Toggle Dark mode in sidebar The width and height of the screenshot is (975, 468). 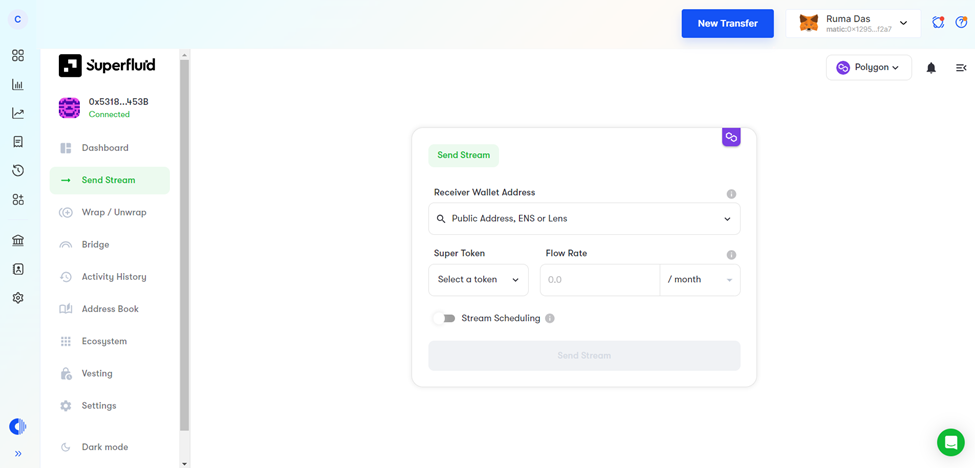click(104, 447)
